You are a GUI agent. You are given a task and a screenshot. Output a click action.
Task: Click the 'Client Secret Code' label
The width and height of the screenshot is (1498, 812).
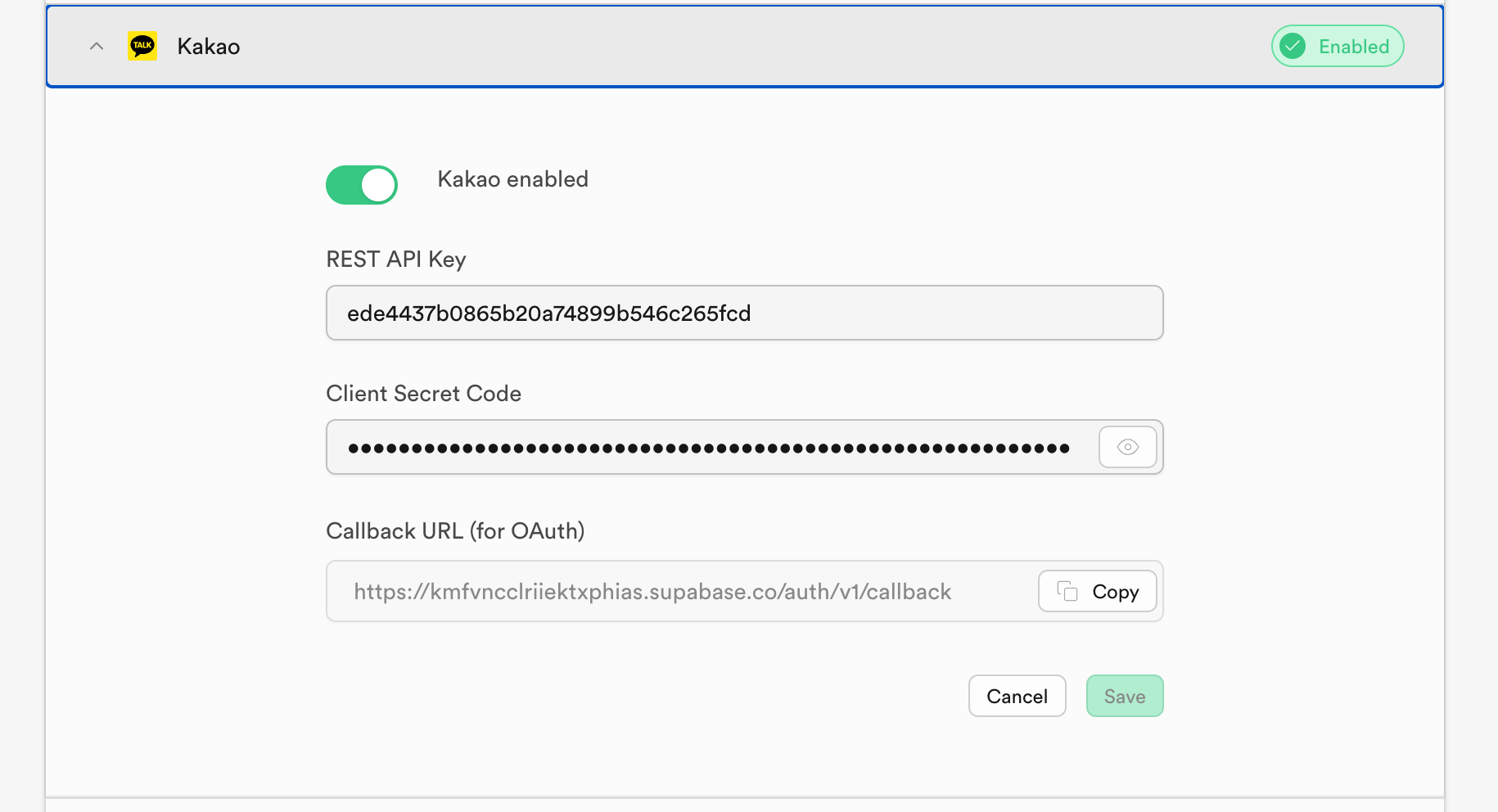point(424,394)
